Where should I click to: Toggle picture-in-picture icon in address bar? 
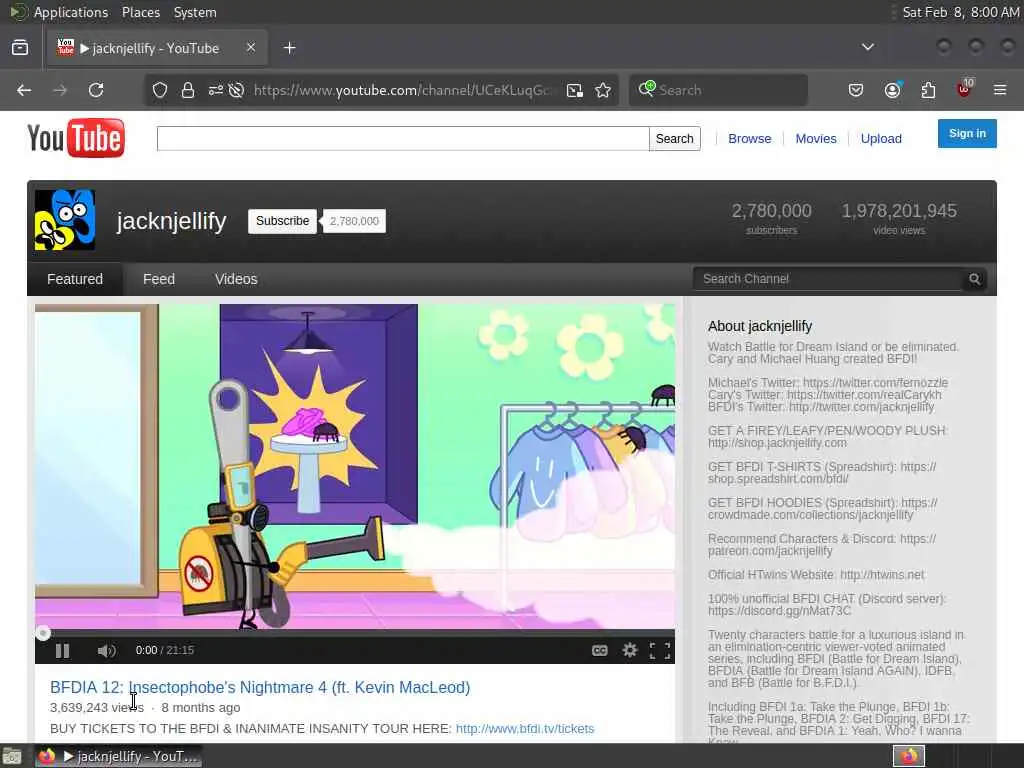point(575,90)
